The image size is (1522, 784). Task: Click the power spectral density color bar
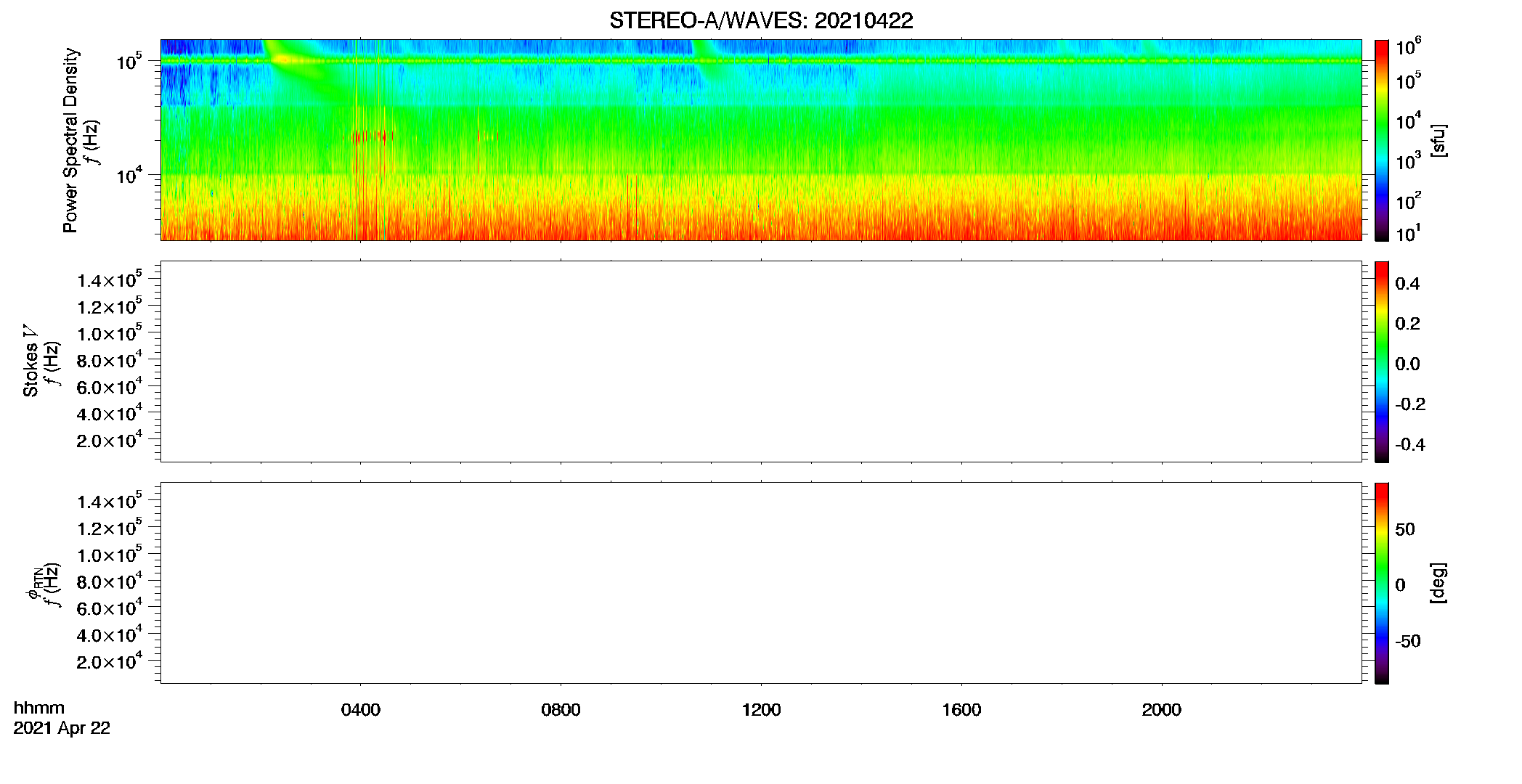tap(1381, 140)
